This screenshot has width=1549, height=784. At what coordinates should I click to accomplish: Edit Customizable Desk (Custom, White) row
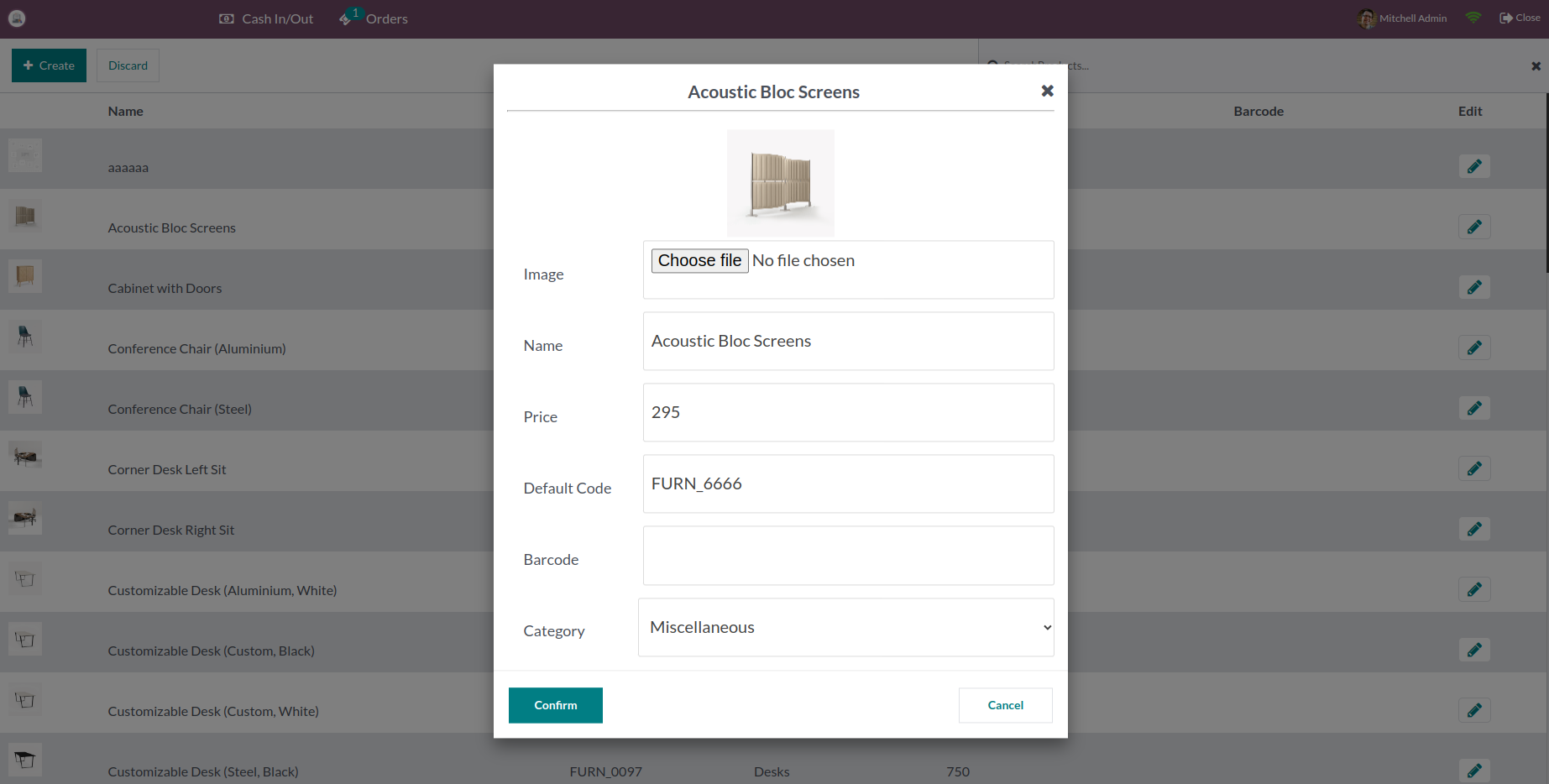pos(1474,710)
